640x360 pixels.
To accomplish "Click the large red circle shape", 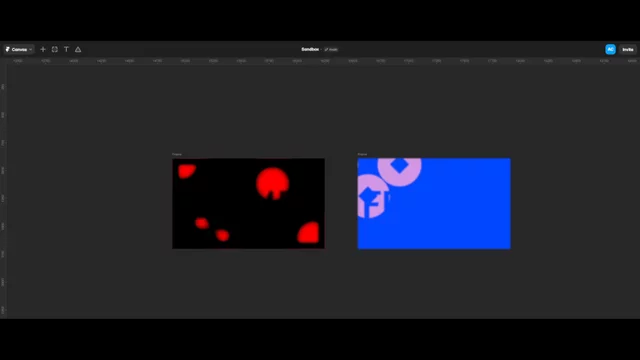I will (x=273, y=183).
